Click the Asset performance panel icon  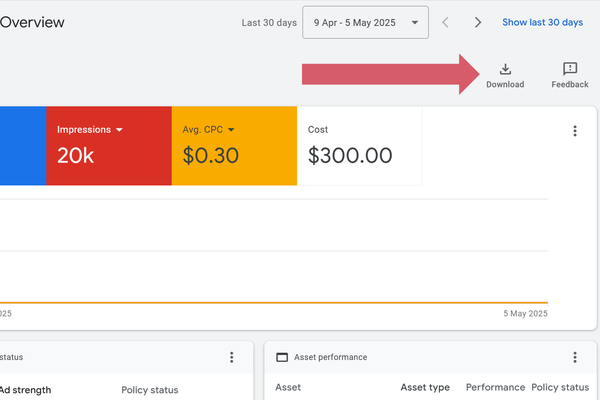pos(282,357)
